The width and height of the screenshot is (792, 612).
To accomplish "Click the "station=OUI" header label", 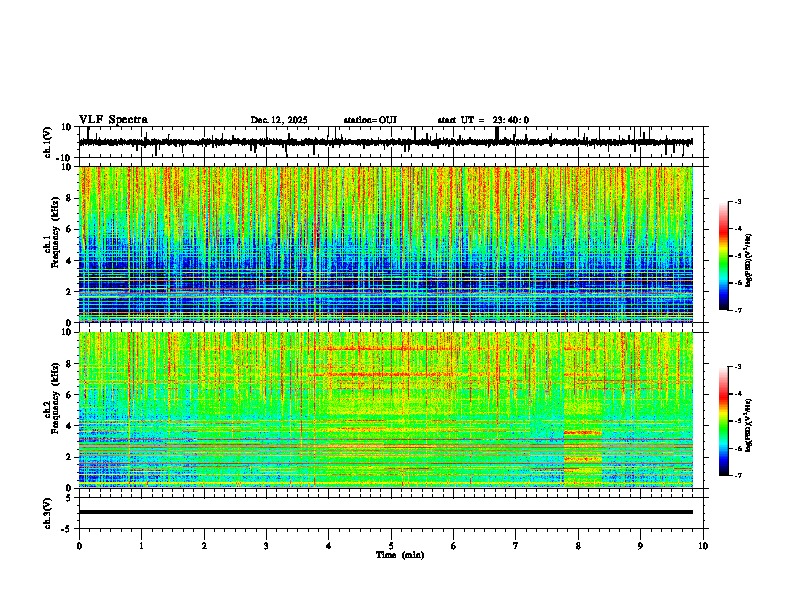I will [370, 120].
